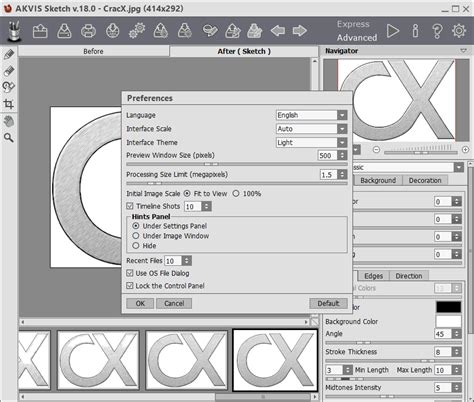Click the Stroke Thickness value field

tap(443, 352)
